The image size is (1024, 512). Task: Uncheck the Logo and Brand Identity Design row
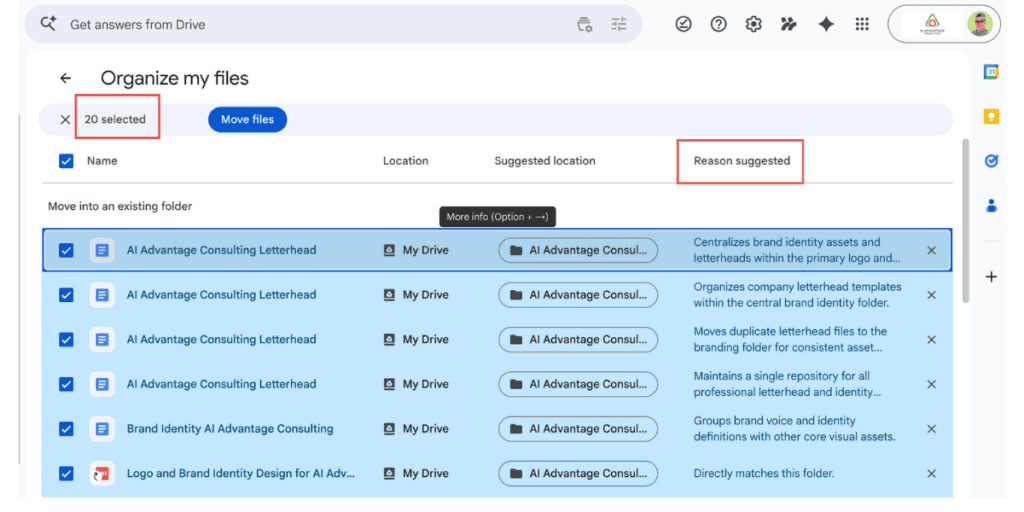(x=66, y=473)
